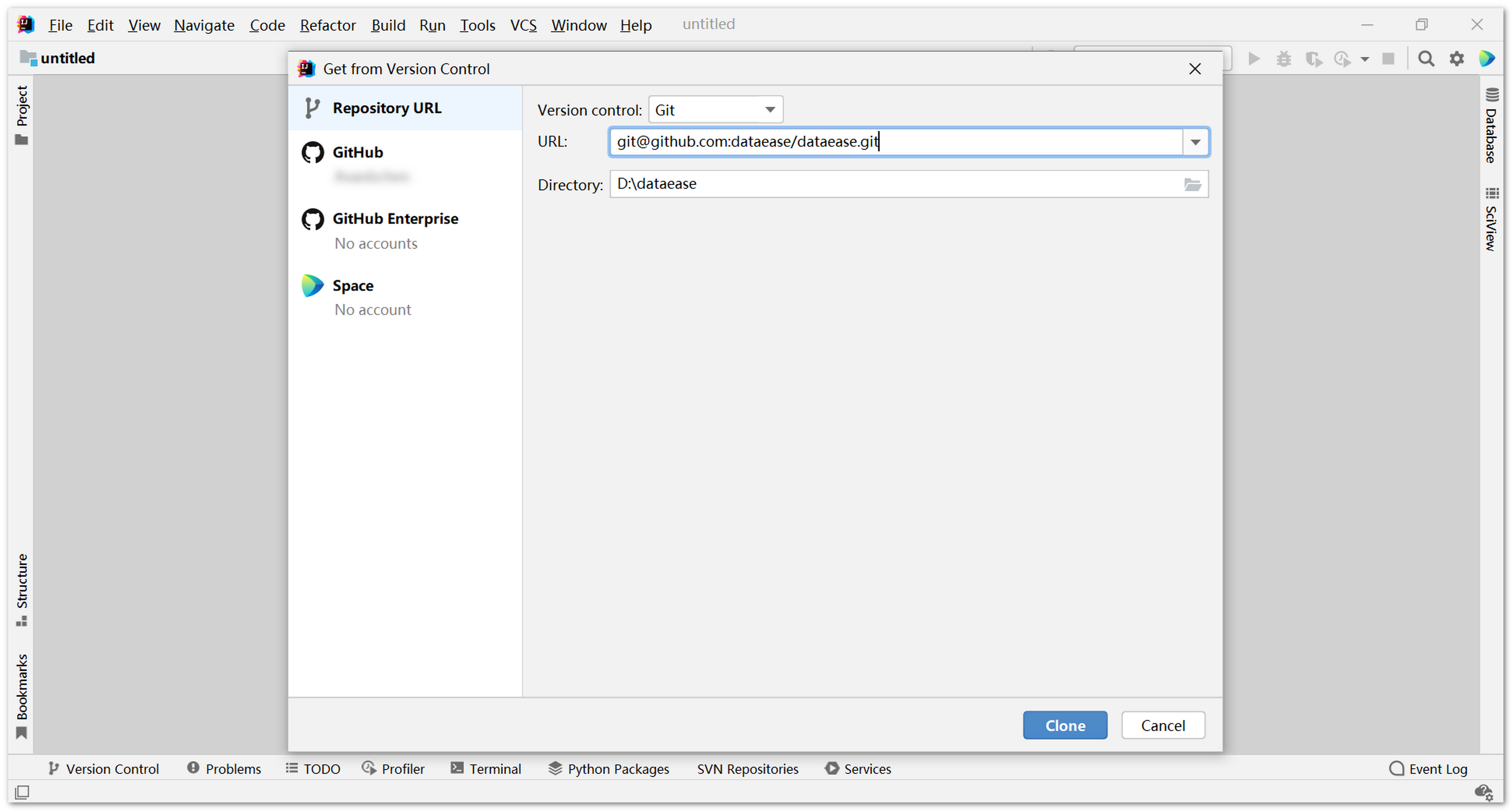Click the Clone button

[x=1065, y=725]
